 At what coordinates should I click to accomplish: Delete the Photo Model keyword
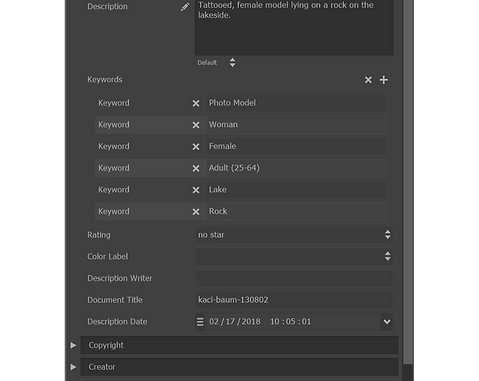[196, 103]
